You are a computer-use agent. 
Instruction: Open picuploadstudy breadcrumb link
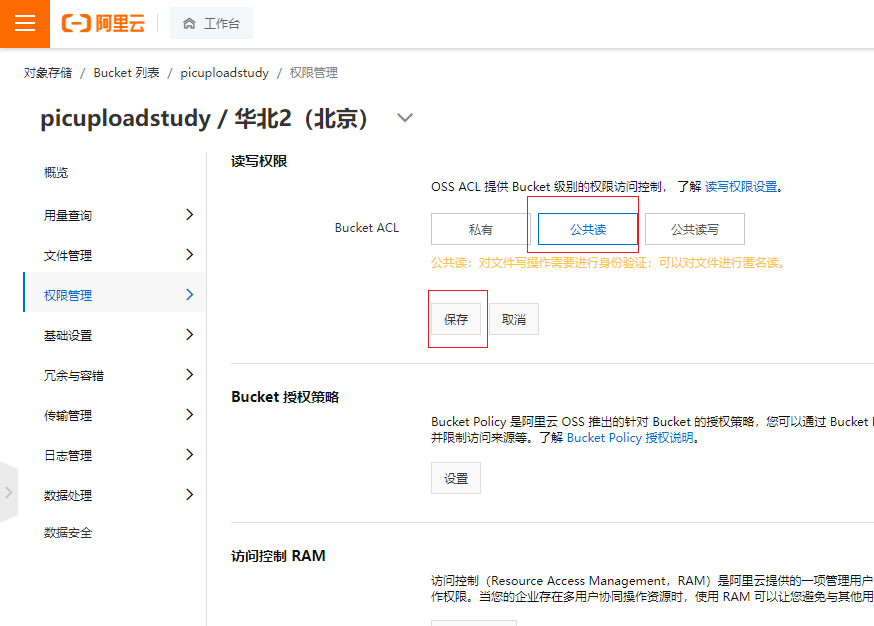224,73
